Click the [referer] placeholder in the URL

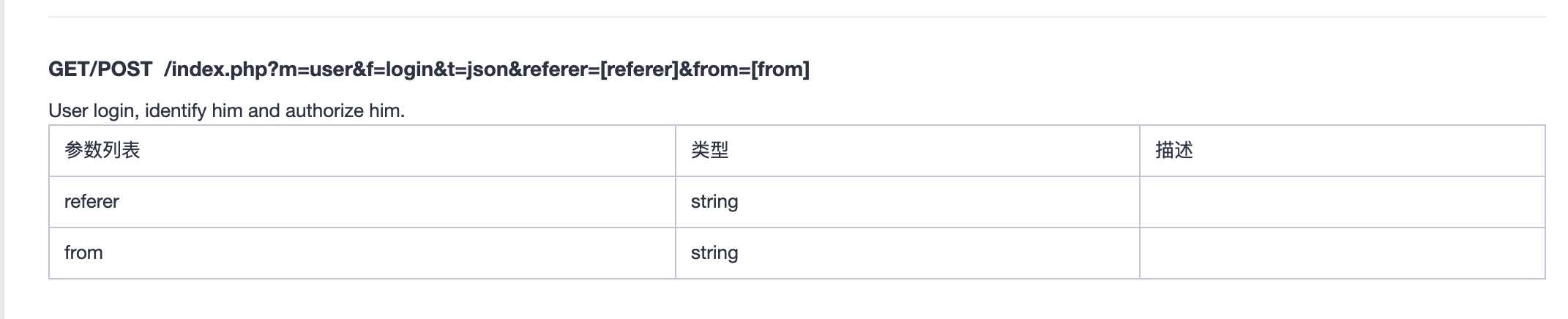639,70
